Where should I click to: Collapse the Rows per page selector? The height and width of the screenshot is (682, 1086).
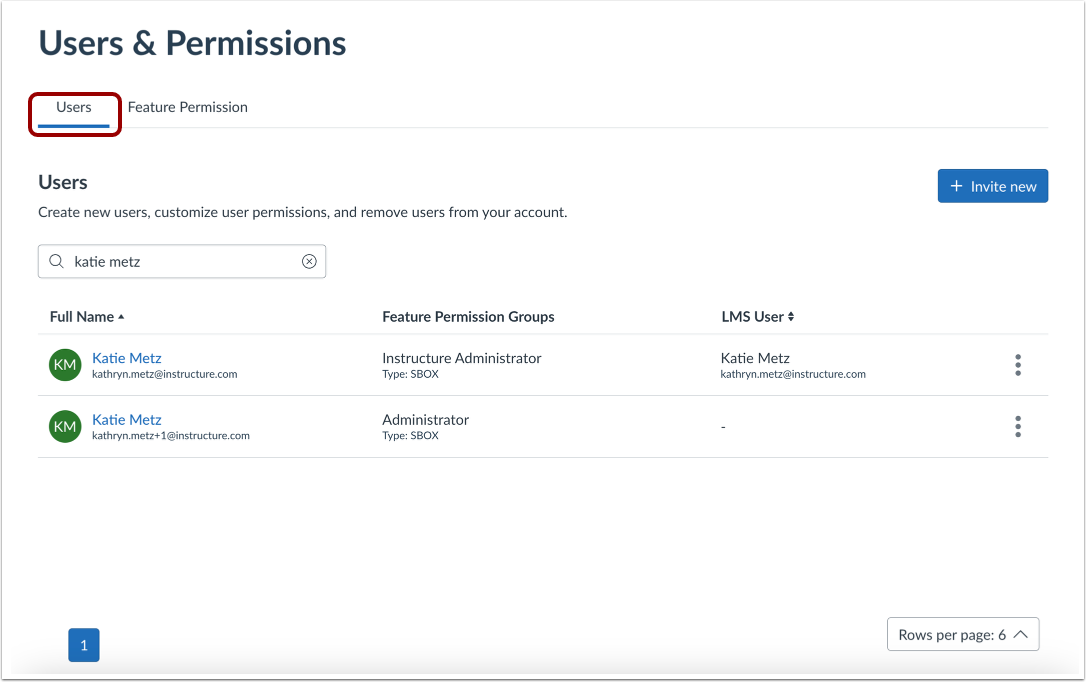[1019, 634]
